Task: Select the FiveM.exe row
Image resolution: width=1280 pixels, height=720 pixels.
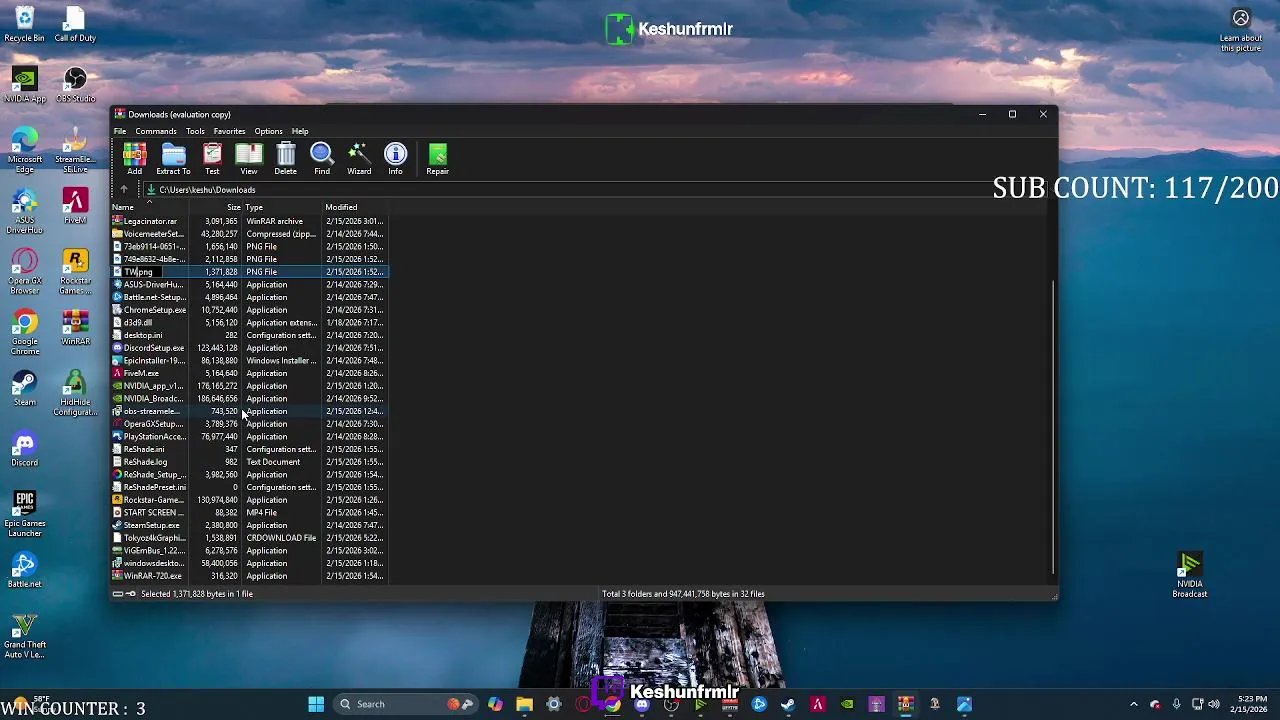Action: tap(248, 373)
